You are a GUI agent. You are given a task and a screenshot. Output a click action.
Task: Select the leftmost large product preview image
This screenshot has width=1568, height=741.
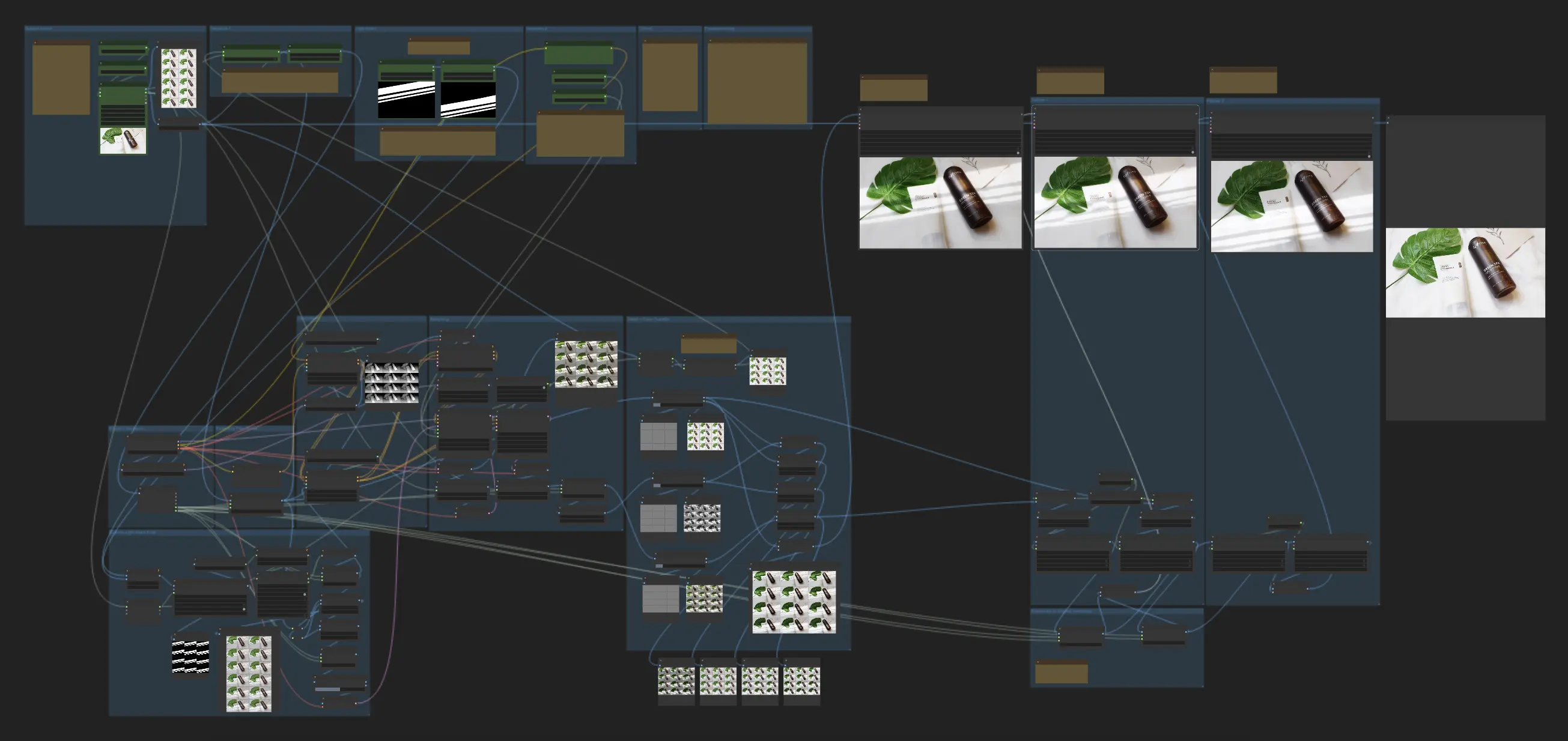940,202
